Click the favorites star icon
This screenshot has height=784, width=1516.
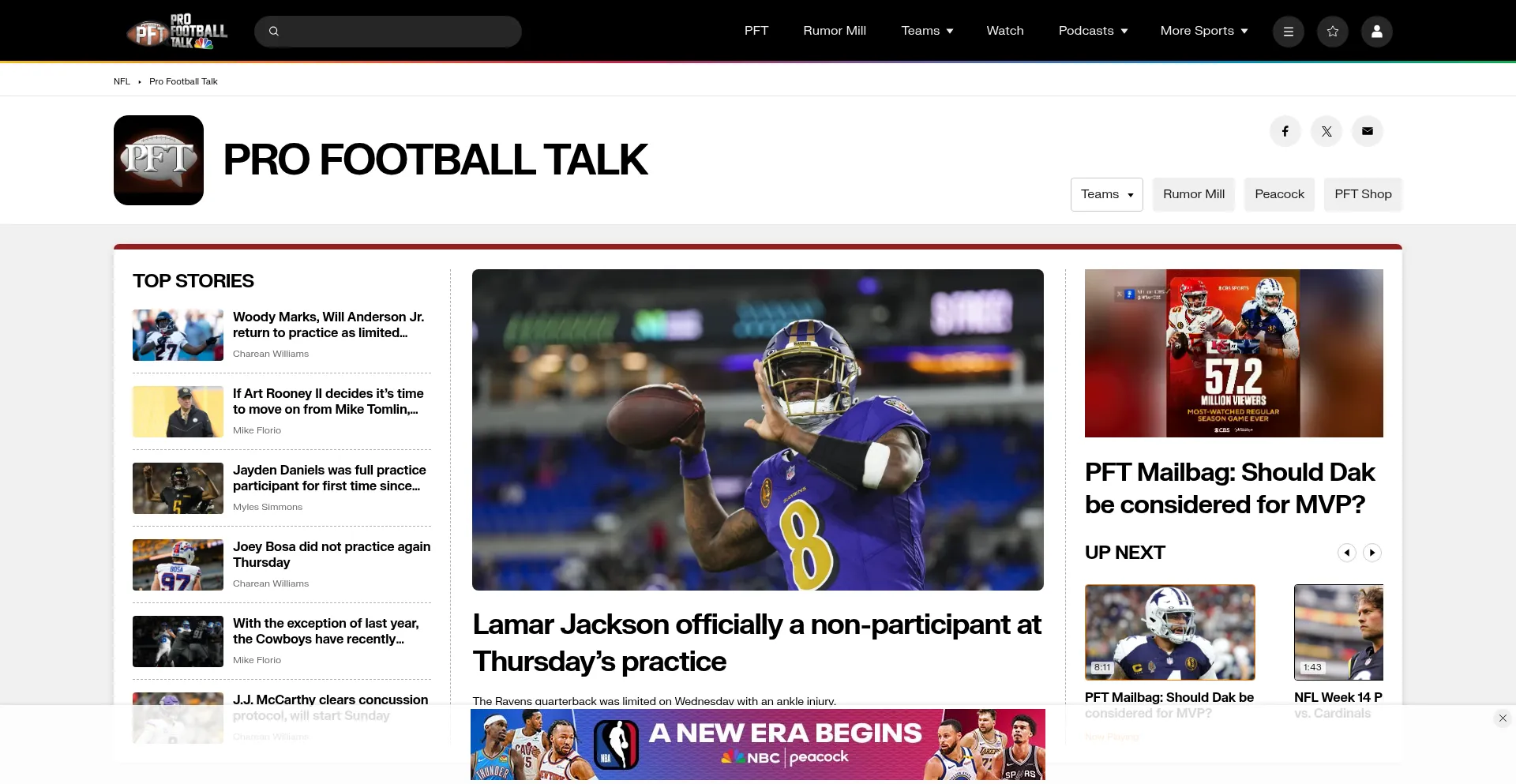1332,32
